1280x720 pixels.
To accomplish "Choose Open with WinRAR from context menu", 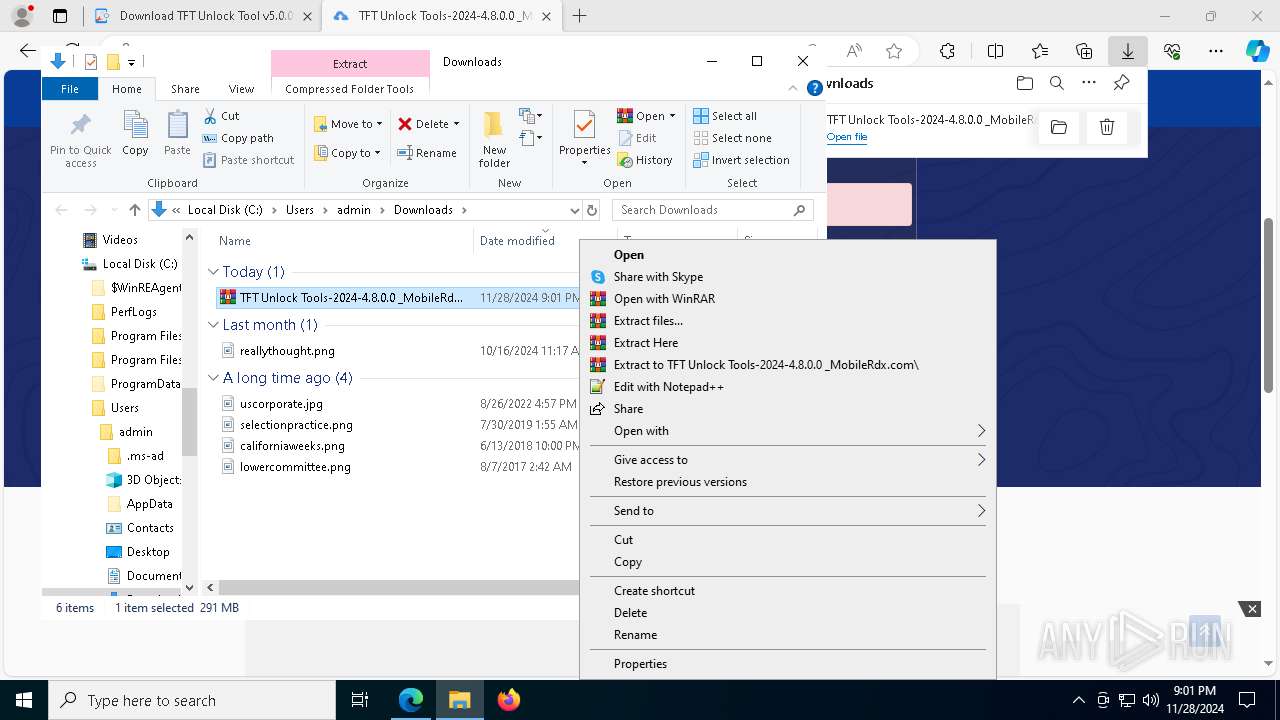I will click(787, 299).
